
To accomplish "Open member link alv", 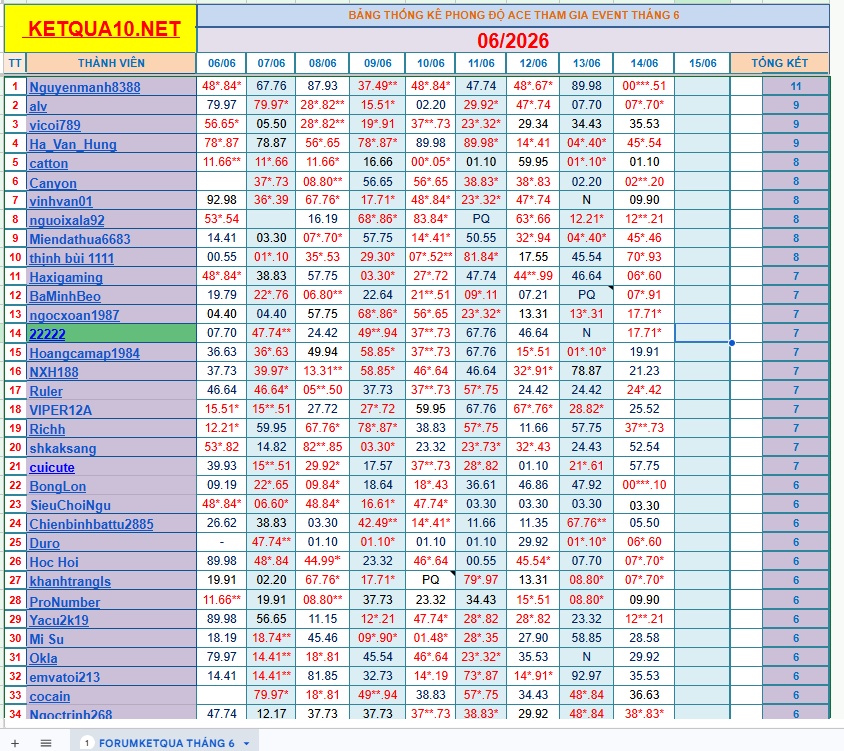I will point(38,106).
